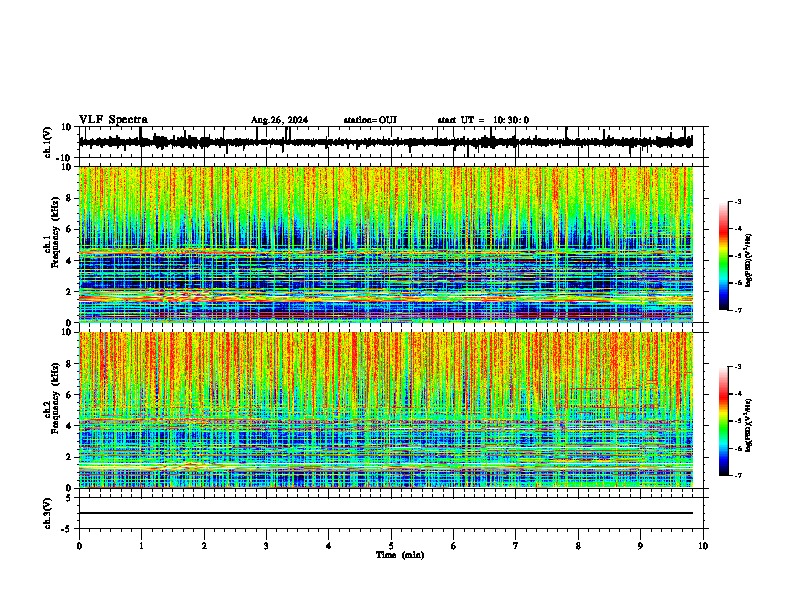Click the flat ch.3 voltage line

click(385, 513)
